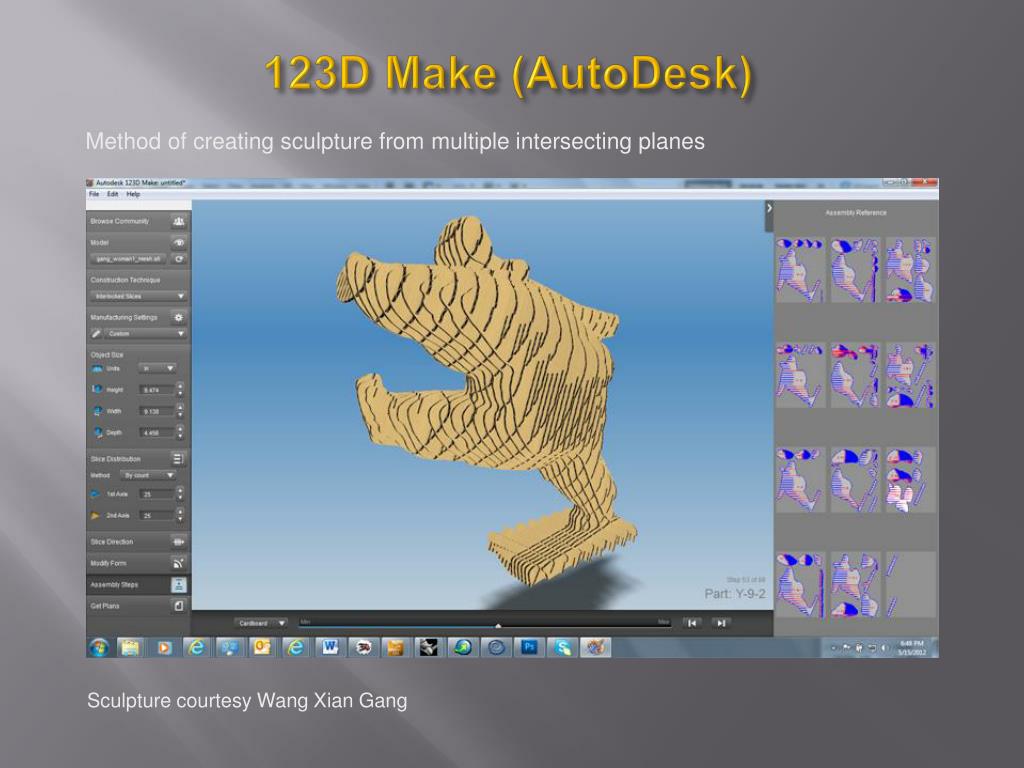Click the assembly steps slider handle
This screenshot has height=768, width=1024.
[498, 626]
